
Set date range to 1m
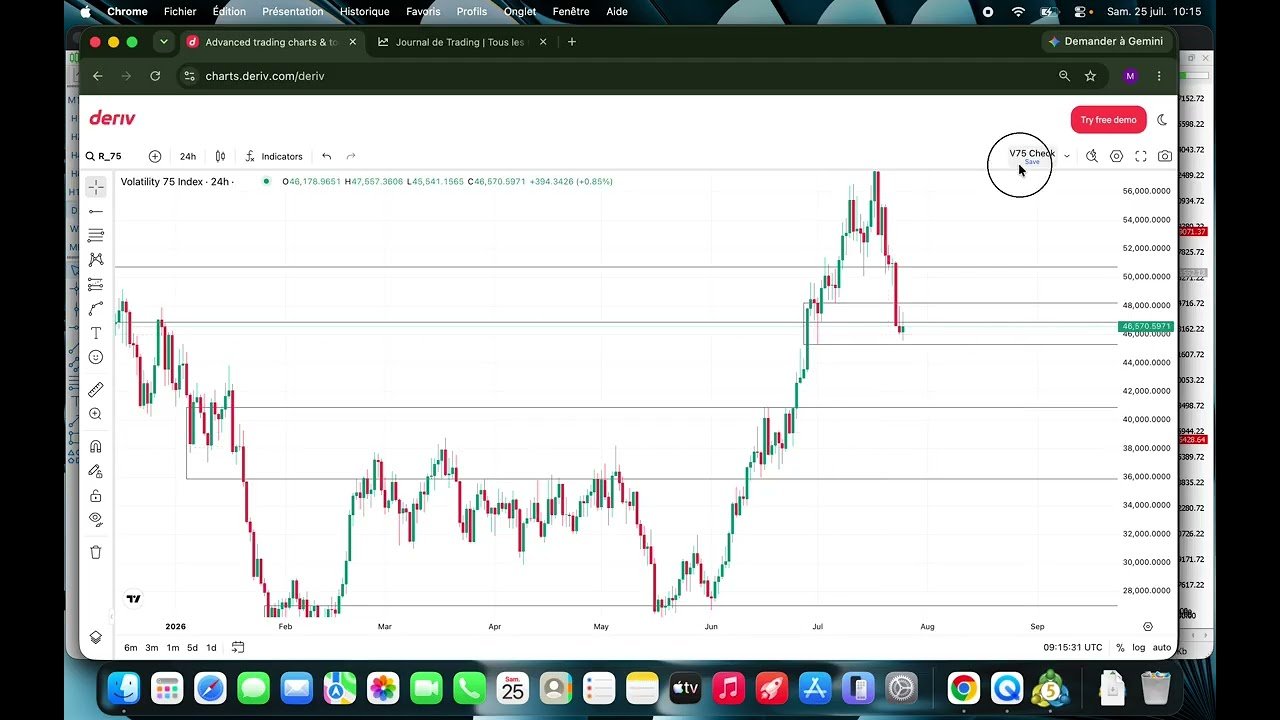(173, 648)
